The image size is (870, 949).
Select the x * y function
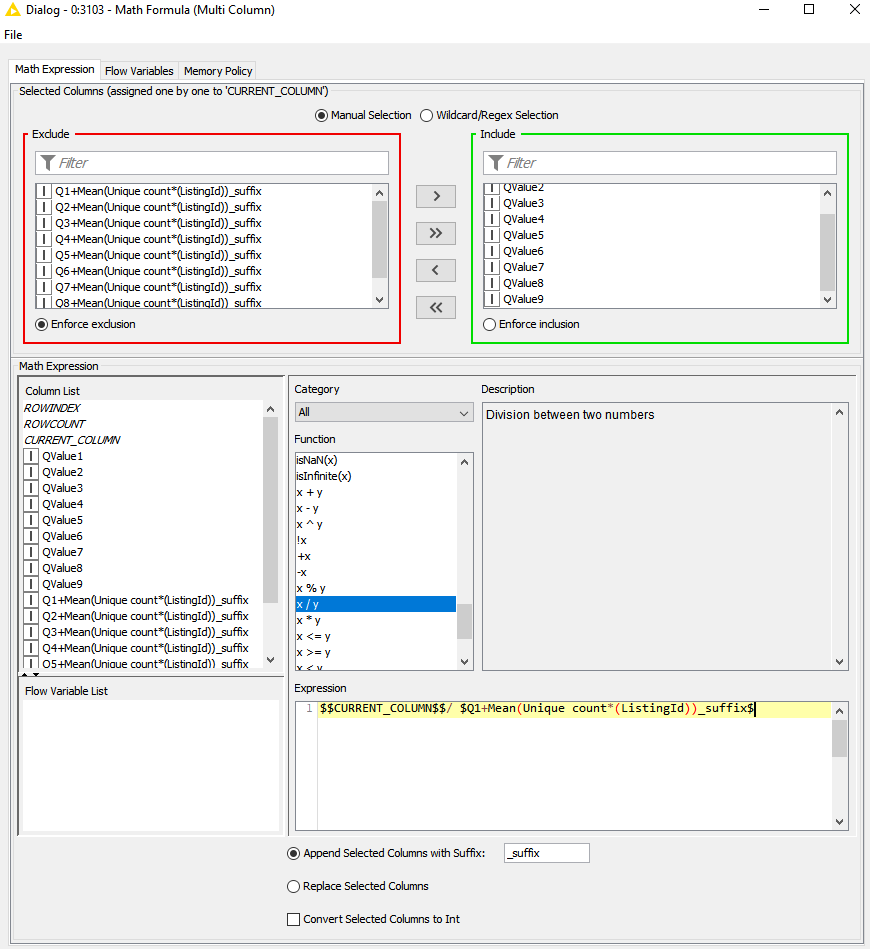click(309, 620)
